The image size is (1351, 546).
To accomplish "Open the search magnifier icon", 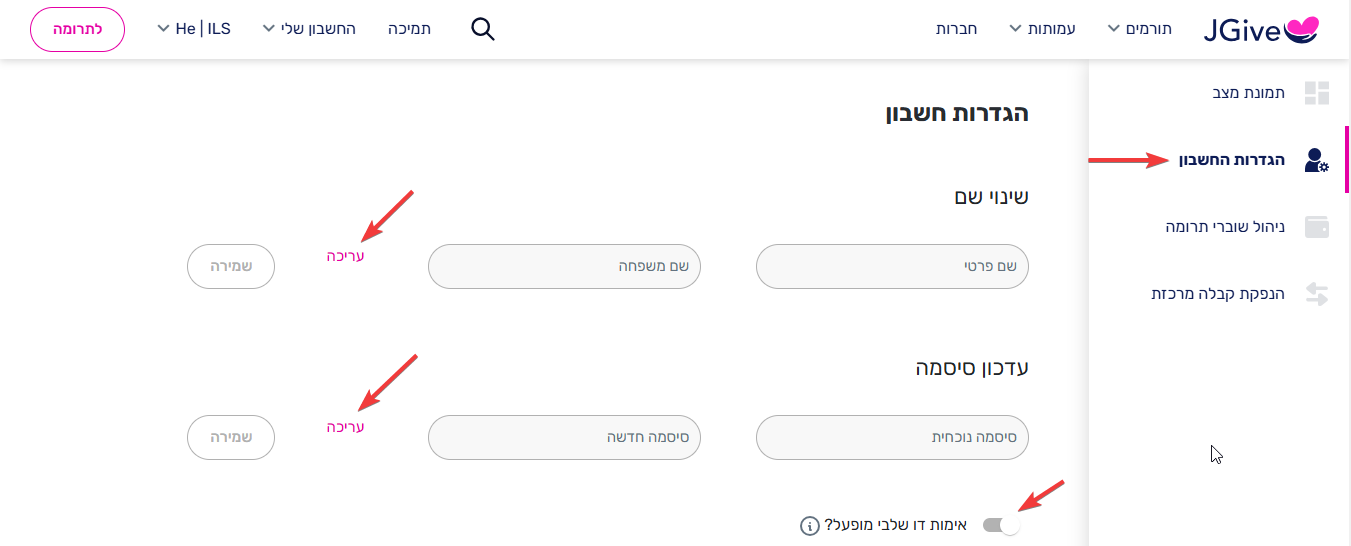I will point(483,29).
